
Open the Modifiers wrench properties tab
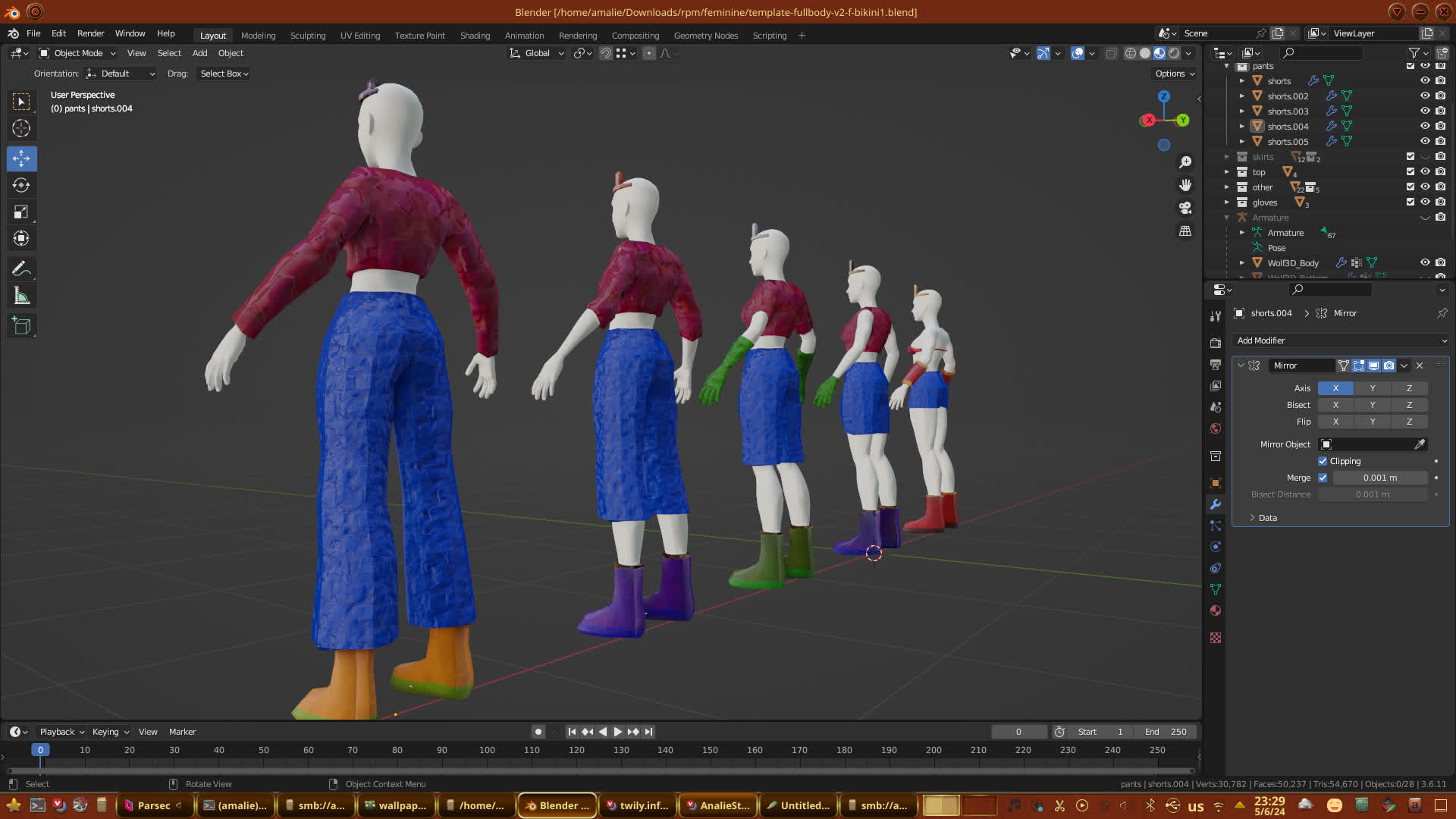1216,504
